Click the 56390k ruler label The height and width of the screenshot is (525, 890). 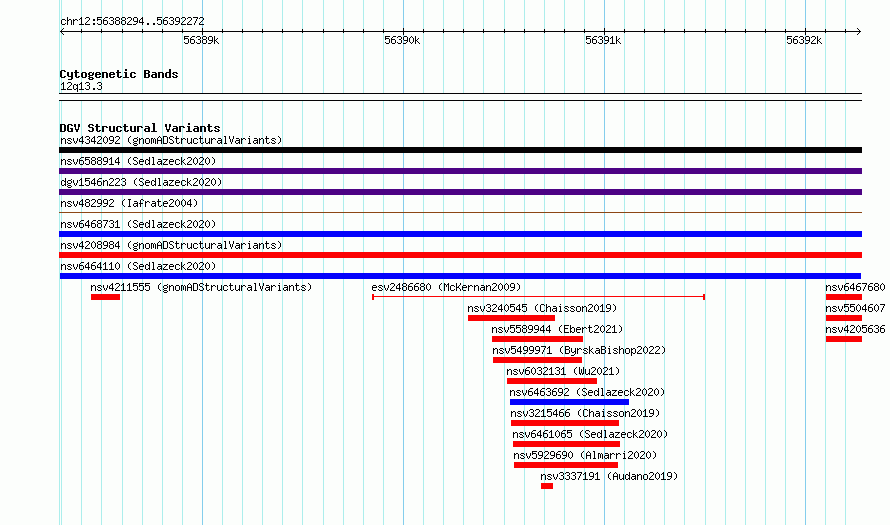tap(402, 40)
